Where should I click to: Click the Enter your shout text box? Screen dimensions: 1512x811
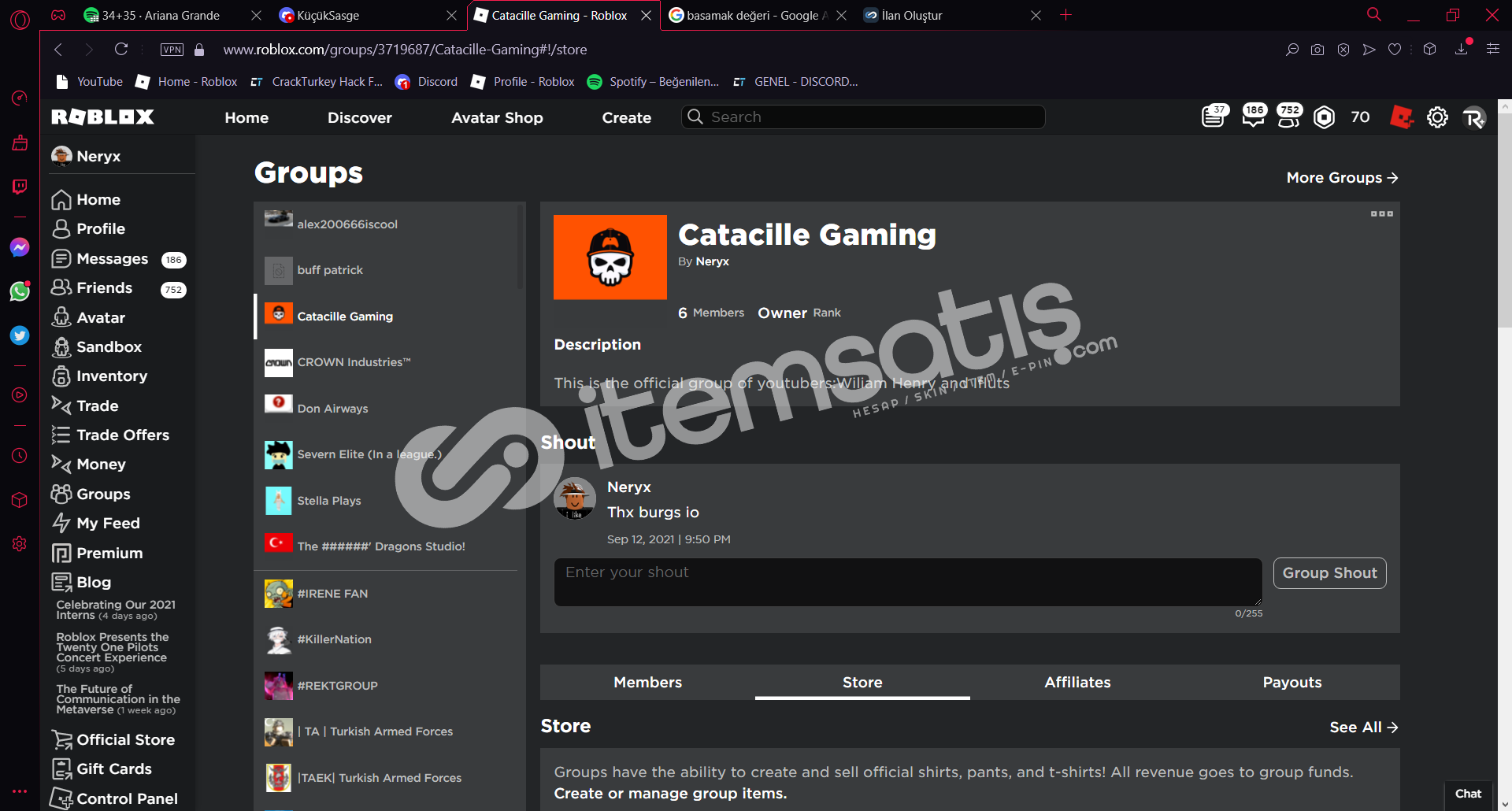coord(908,582)
